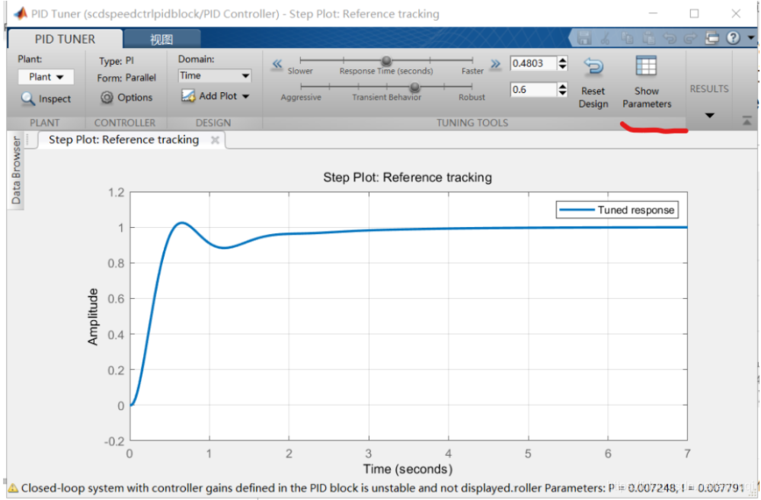This screenshot has height=500, width=761.
Task: Click the response time value field 0.4803
Action: click(x=531, y=63)
